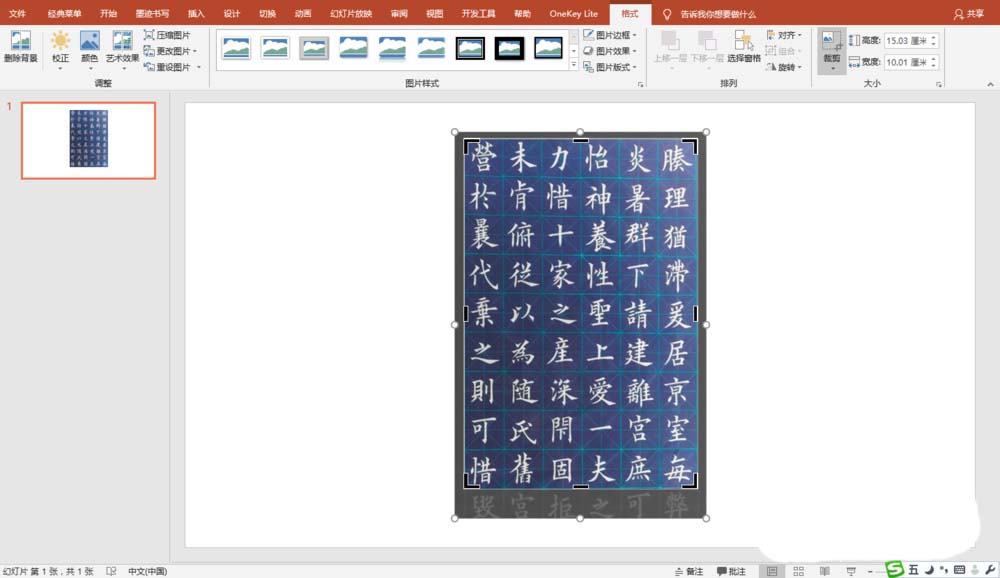Viewport: 1000px width, 578px height.
Task: Apply the second picture style in the gallery
Action: pos(275,48)
